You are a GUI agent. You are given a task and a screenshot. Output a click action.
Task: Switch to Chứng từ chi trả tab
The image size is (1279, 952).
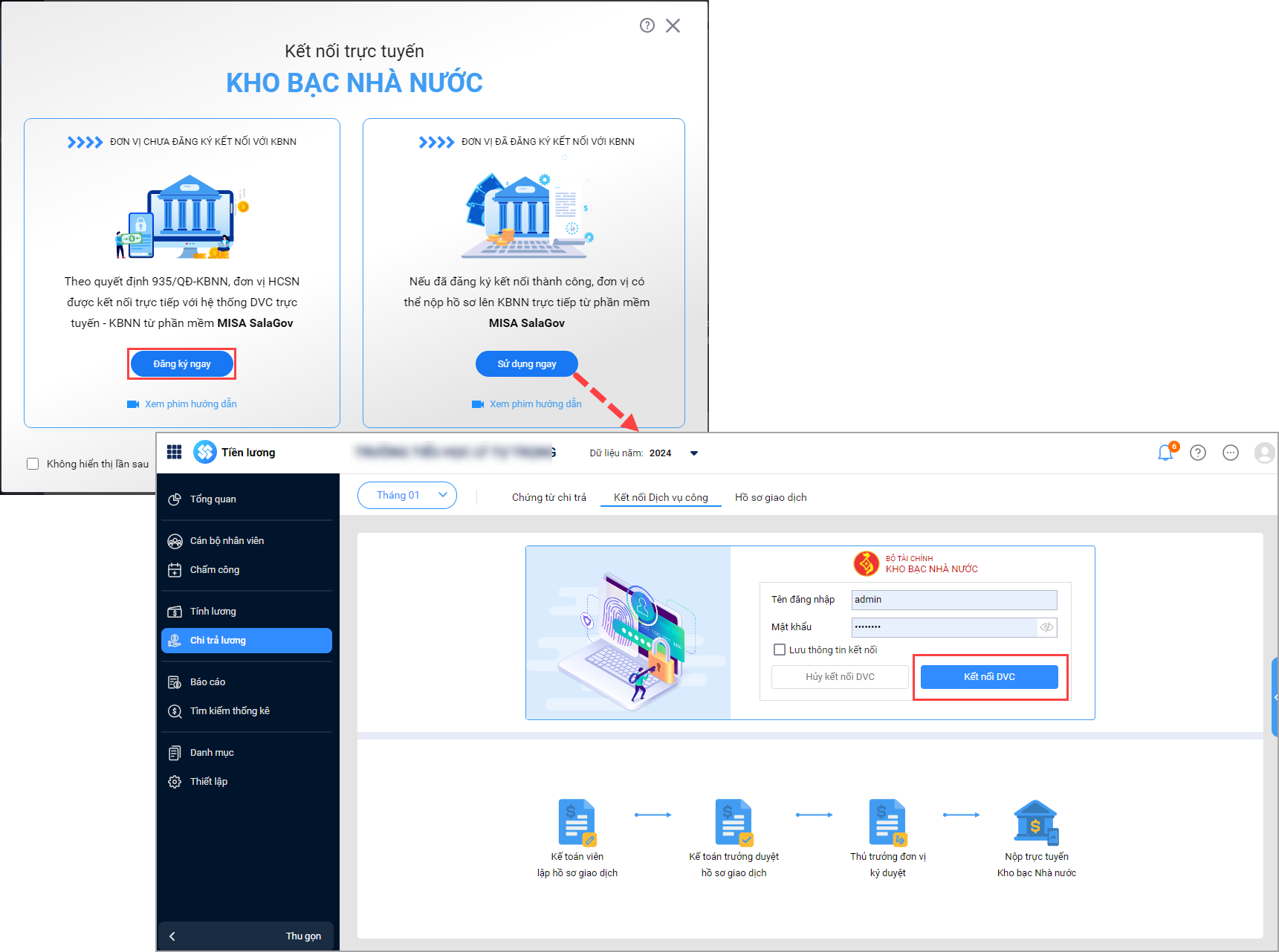tap(549, 498)
